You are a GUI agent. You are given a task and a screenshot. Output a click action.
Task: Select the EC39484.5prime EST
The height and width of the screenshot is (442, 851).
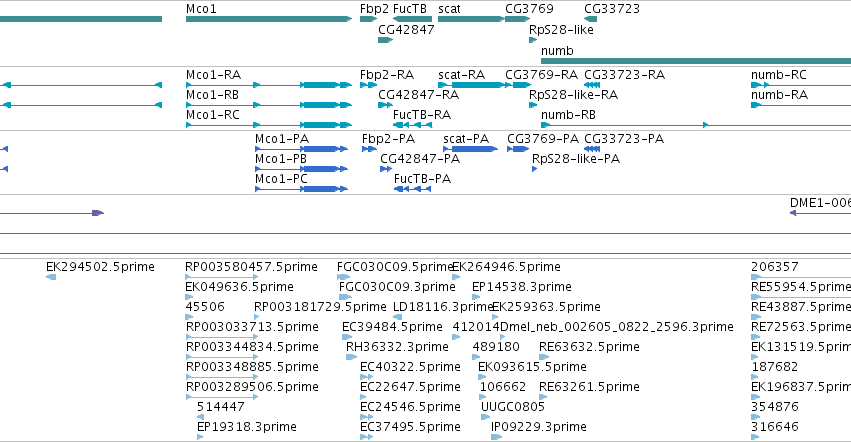coord(392,326)
